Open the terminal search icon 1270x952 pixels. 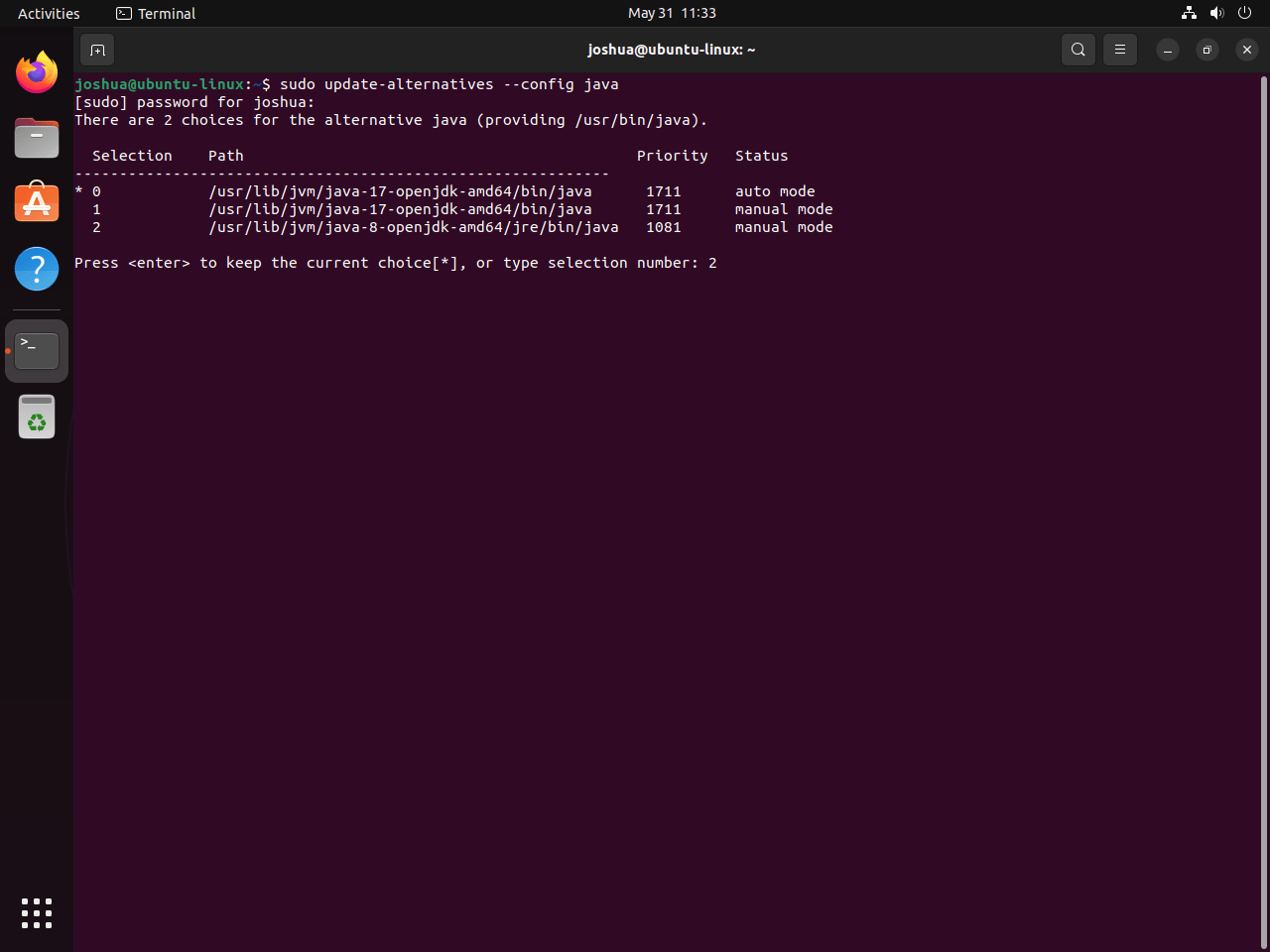tap(1078, 49)
